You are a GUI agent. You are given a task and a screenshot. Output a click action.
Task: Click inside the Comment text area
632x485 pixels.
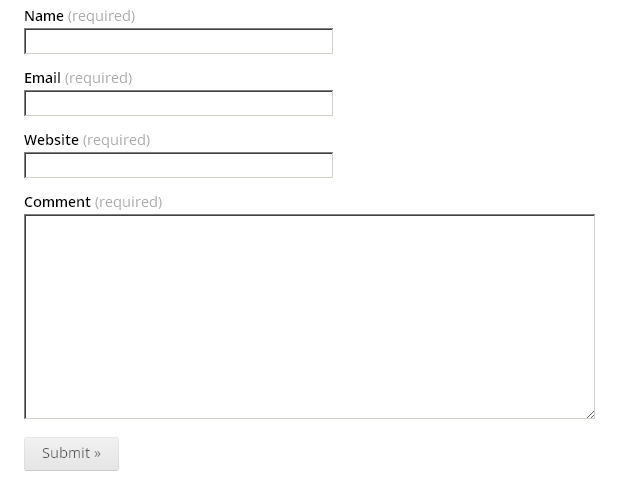(310, 317)
